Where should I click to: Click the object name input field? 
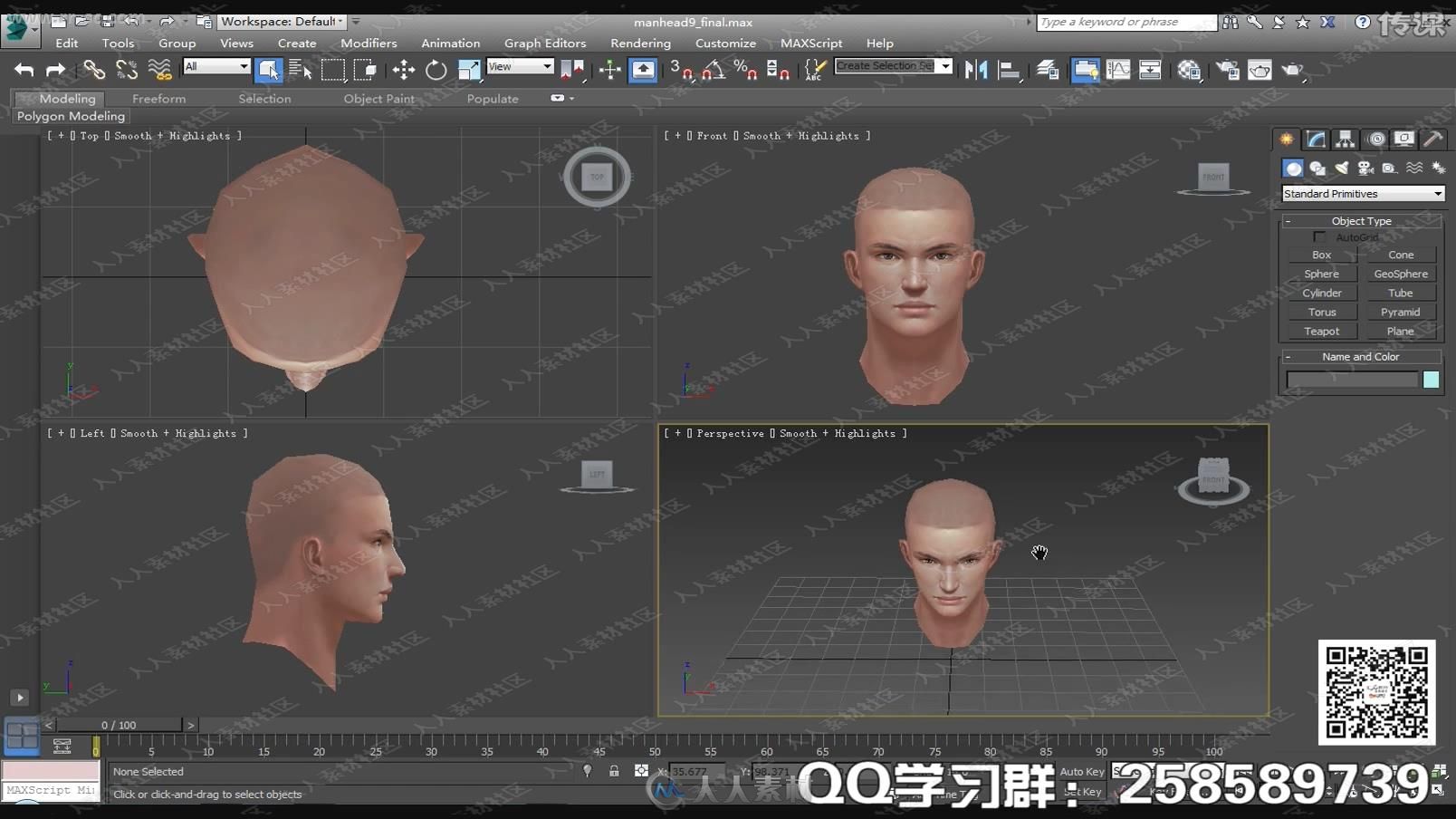(x=1352, y=380)
